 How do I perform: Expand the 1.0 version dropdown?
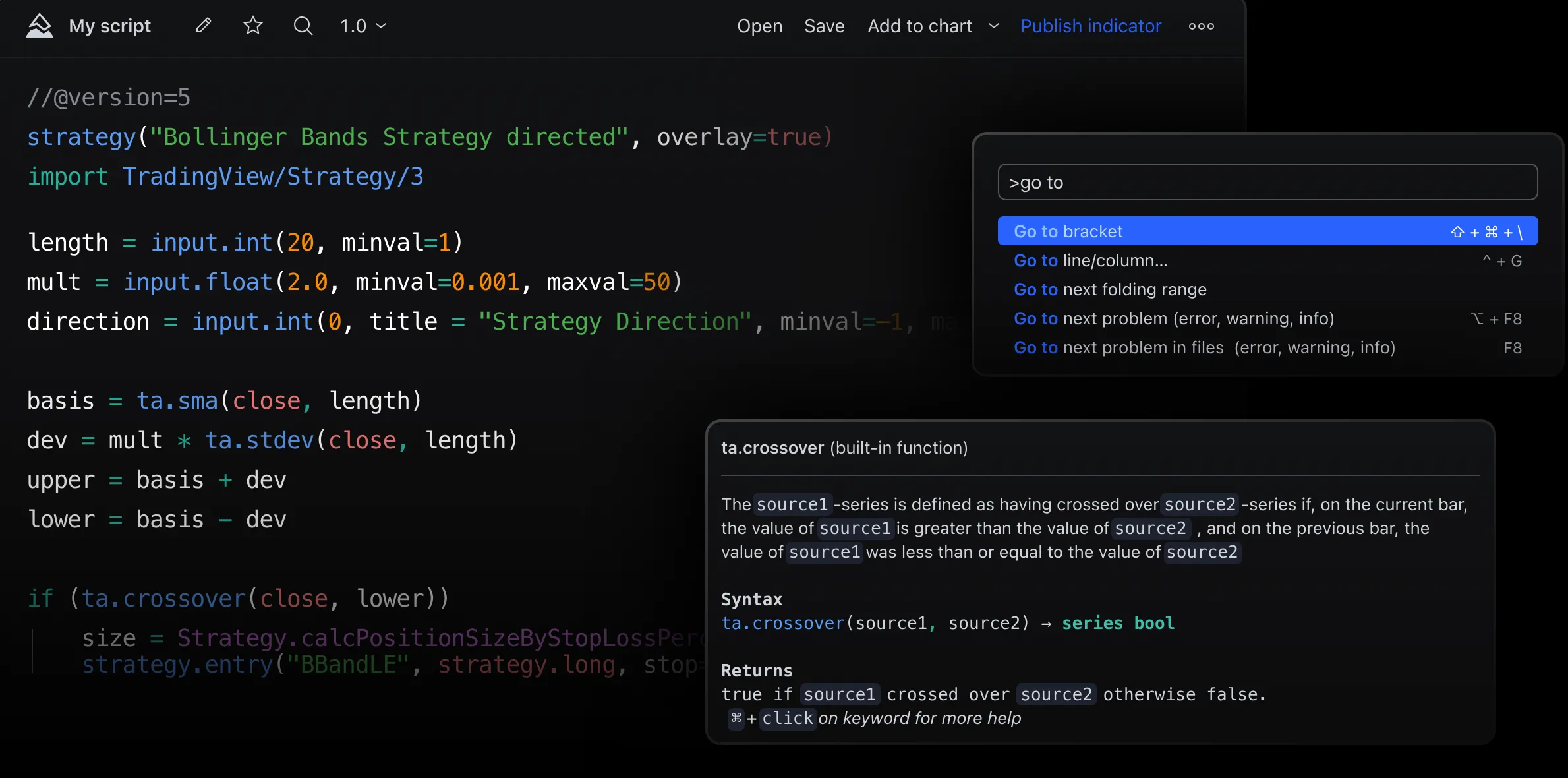point(363,26)
